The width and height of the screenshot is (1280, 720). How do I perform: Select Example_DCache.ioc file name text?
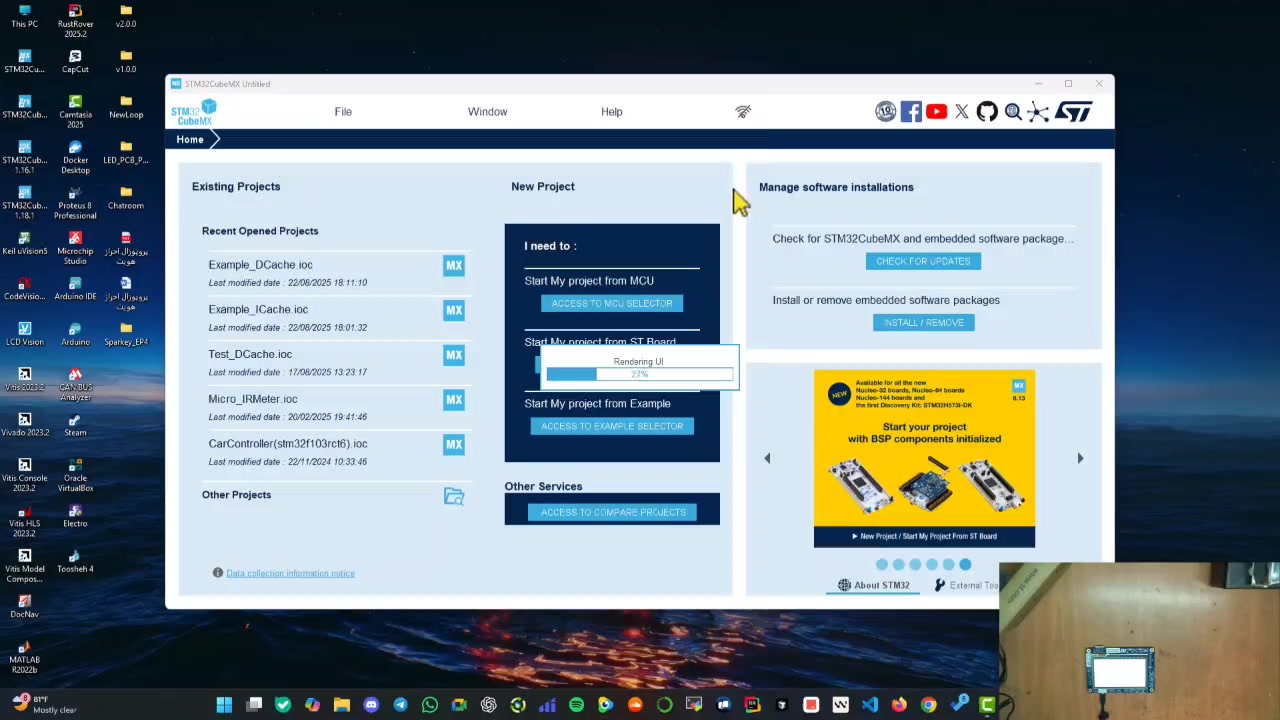pyautogui.click(x=260, y=265)
